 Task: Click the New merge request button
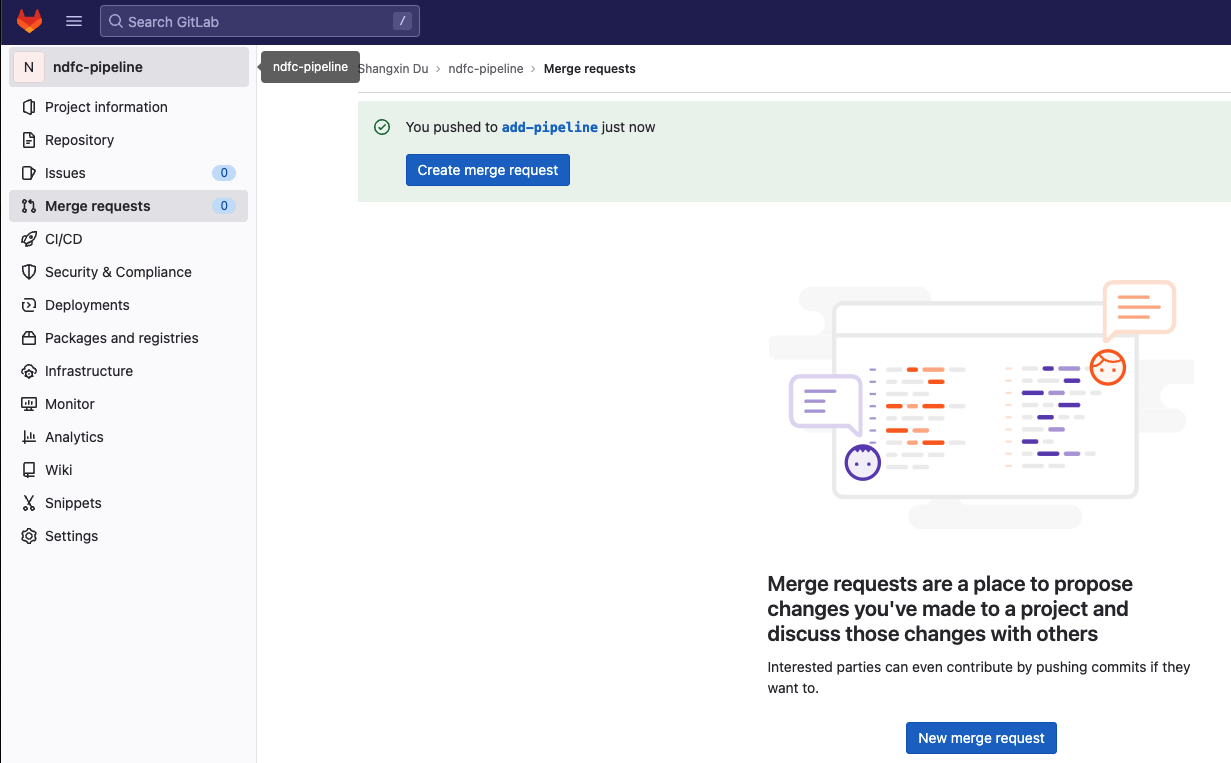pos(981,738)
